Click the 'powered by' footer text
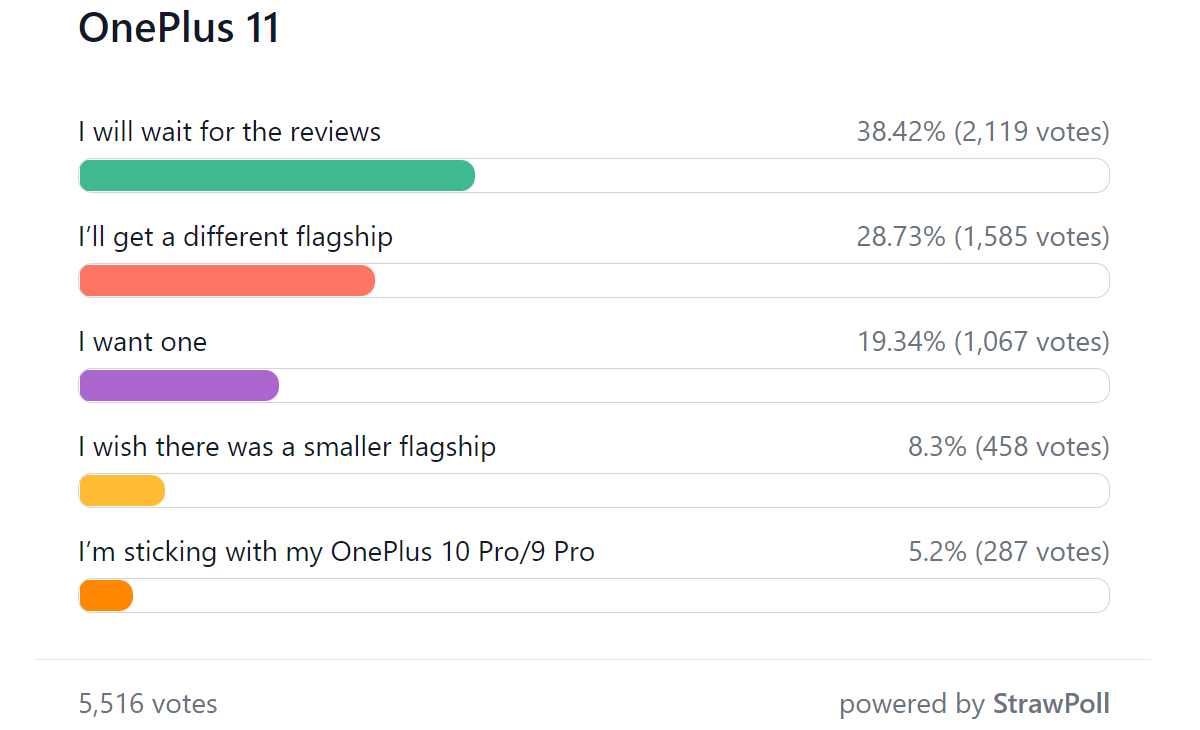Viewport: 1200px width, 730px height. tap(912, 704)
